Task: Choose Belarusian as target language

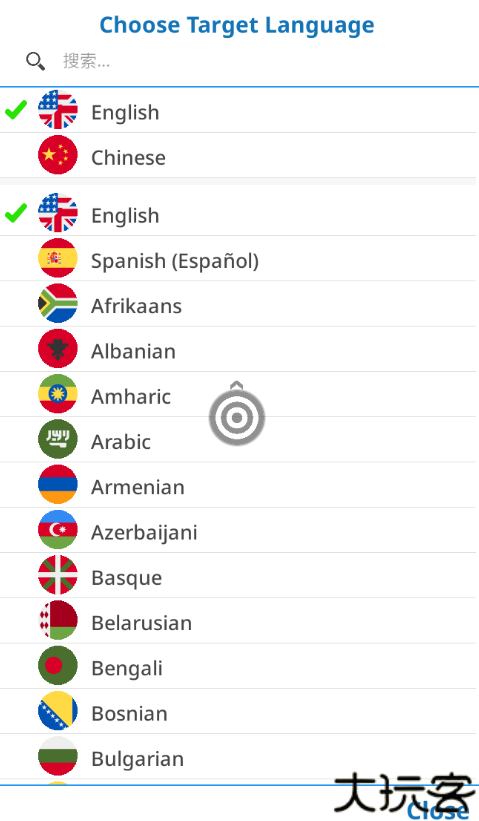Action: [238, 620]
